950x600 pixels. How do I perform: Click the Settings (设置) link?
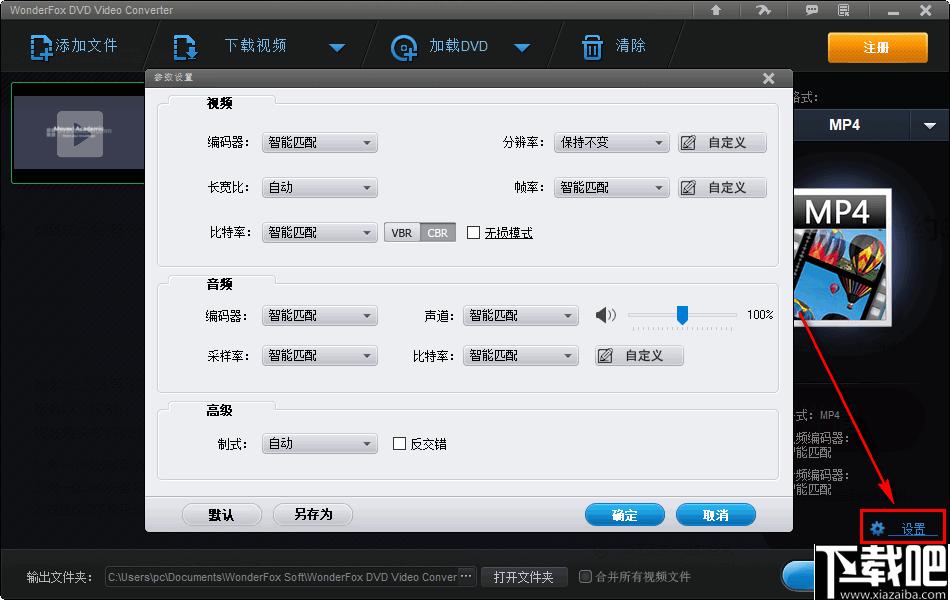(913, 529)
